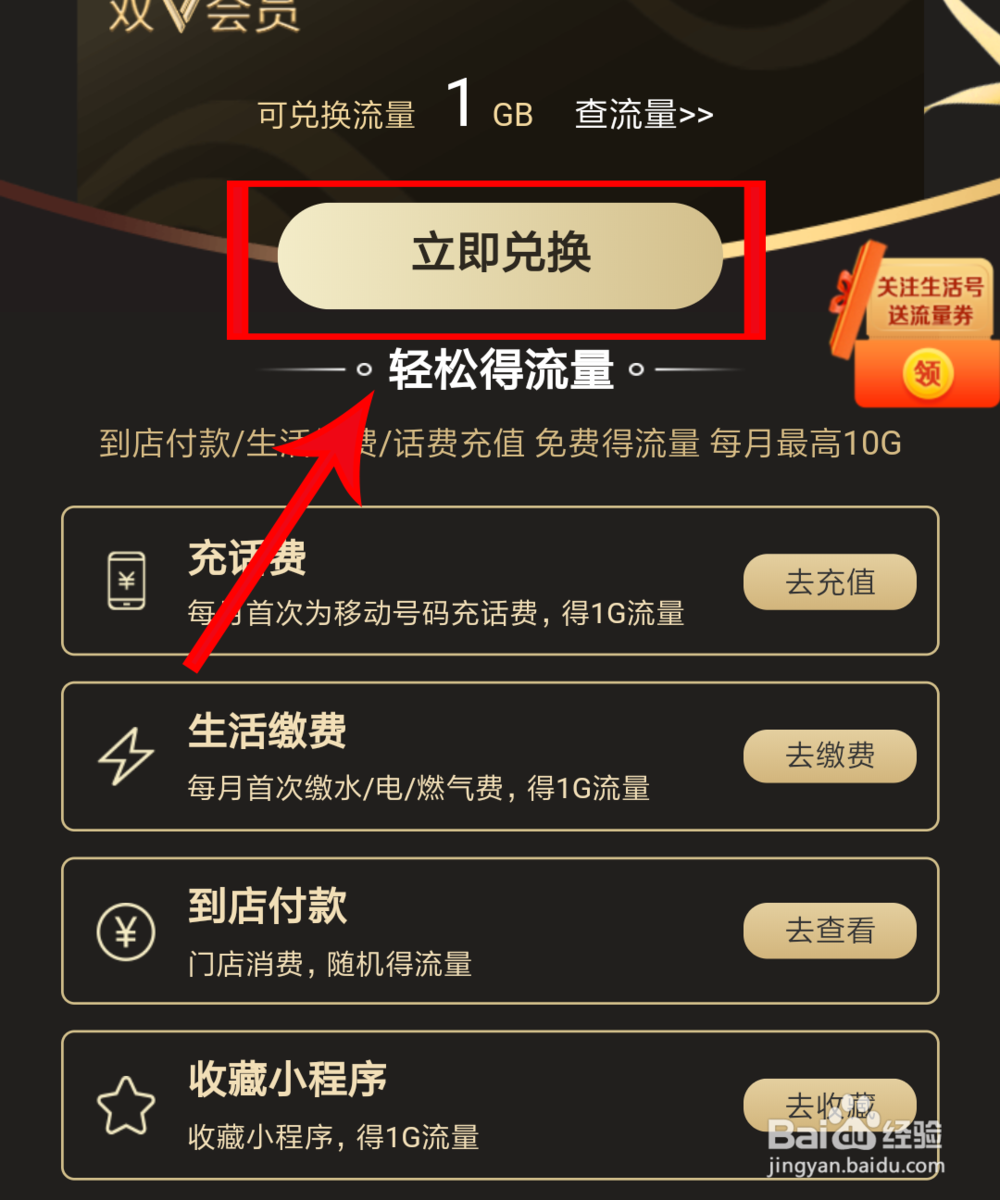Tap the 每月最高10G promotional description line

500,443
